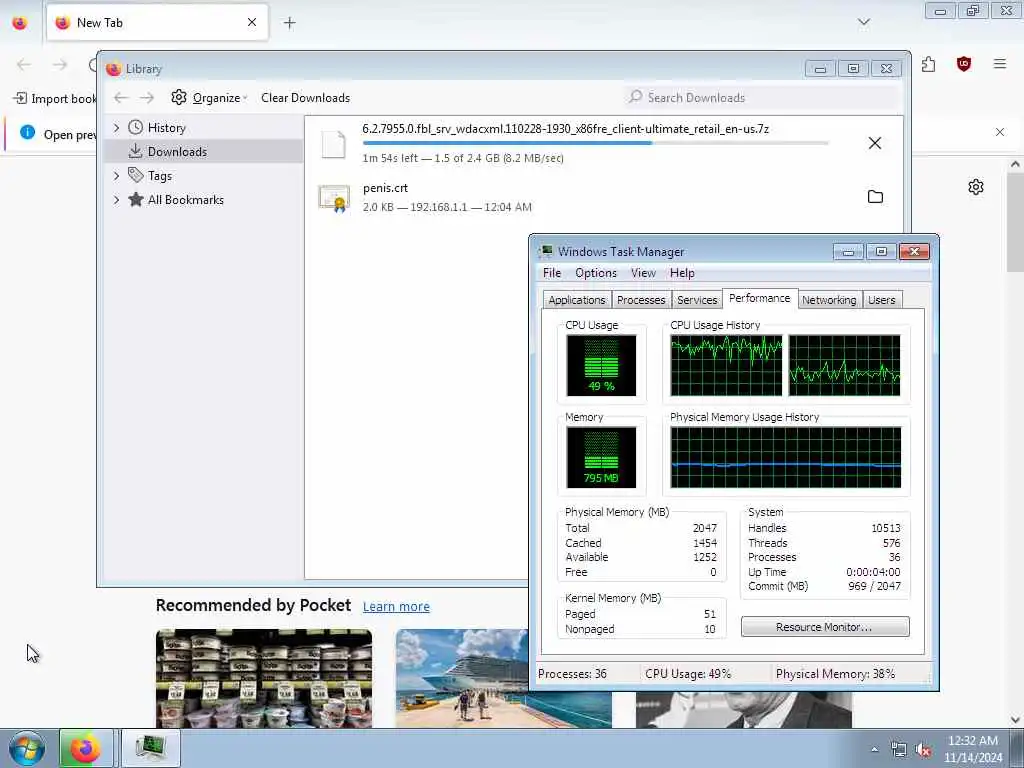Open a new Firefox tab
Screen dimensions: 1024x768
[289, 23]
